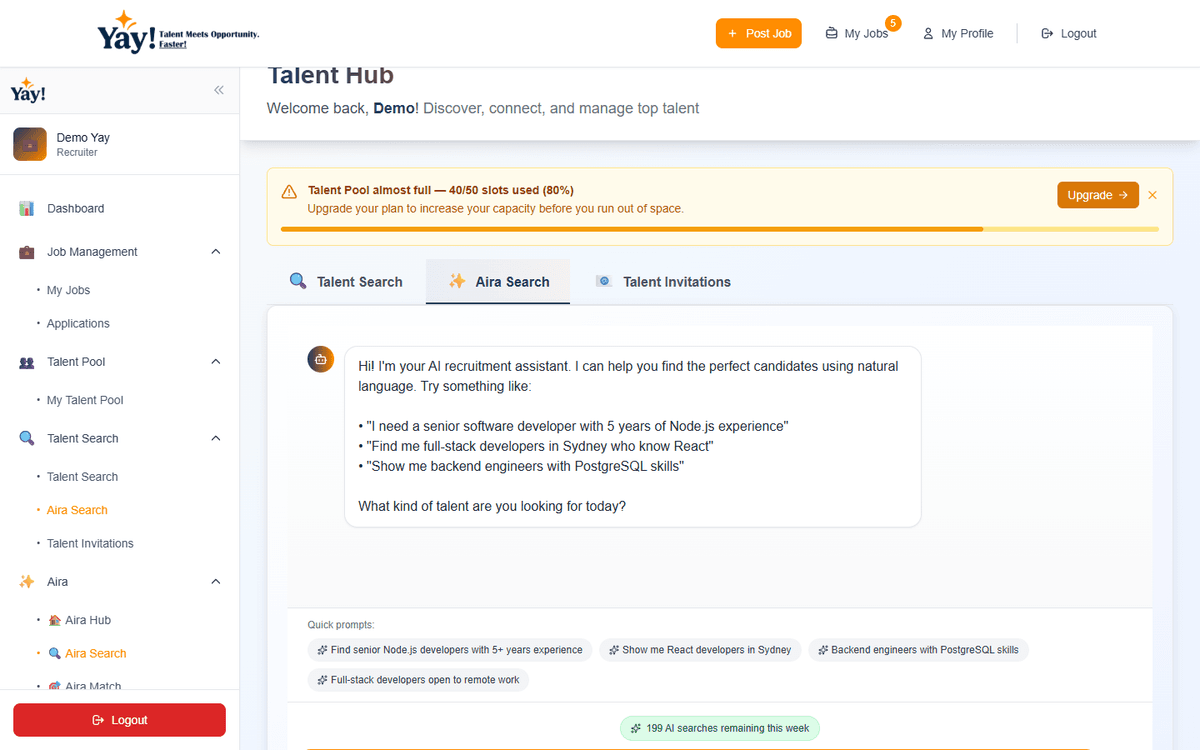The width and height of the screenshot is (1200, 750).
Task: Click the warning triangle icon in the upgrade banner
Action: (x=289, y=190)
